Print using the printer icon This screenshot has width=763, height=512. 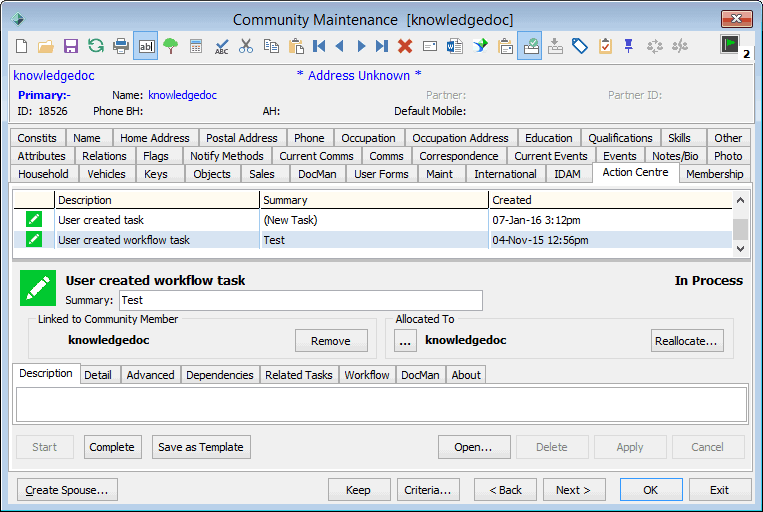click(121, 46)
